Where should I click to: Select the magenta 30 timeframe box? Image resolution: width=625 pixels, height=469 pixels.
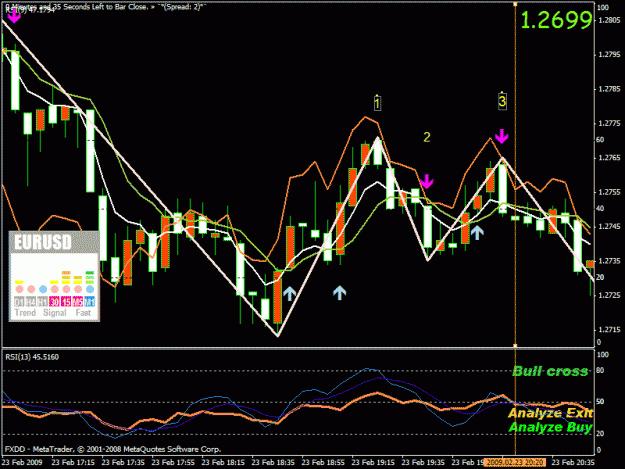pyautogui.click(x=55, y=302)
